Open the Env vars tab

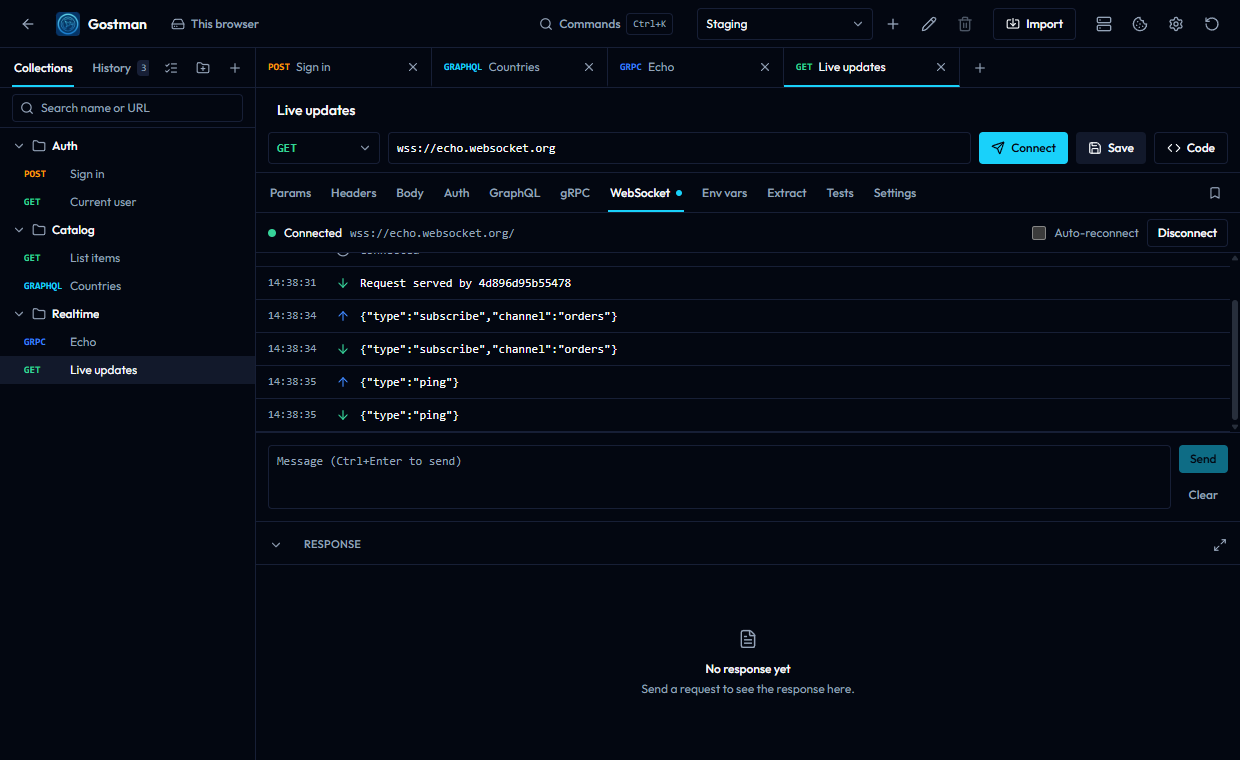[724, 193]
